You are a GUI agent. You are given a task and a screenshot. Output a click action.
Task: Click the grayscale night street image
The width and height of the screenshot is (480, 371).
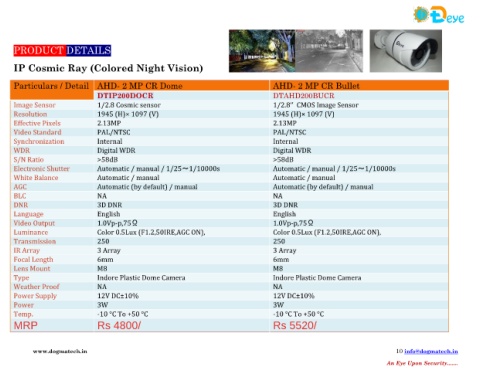(x=329, y=51)
